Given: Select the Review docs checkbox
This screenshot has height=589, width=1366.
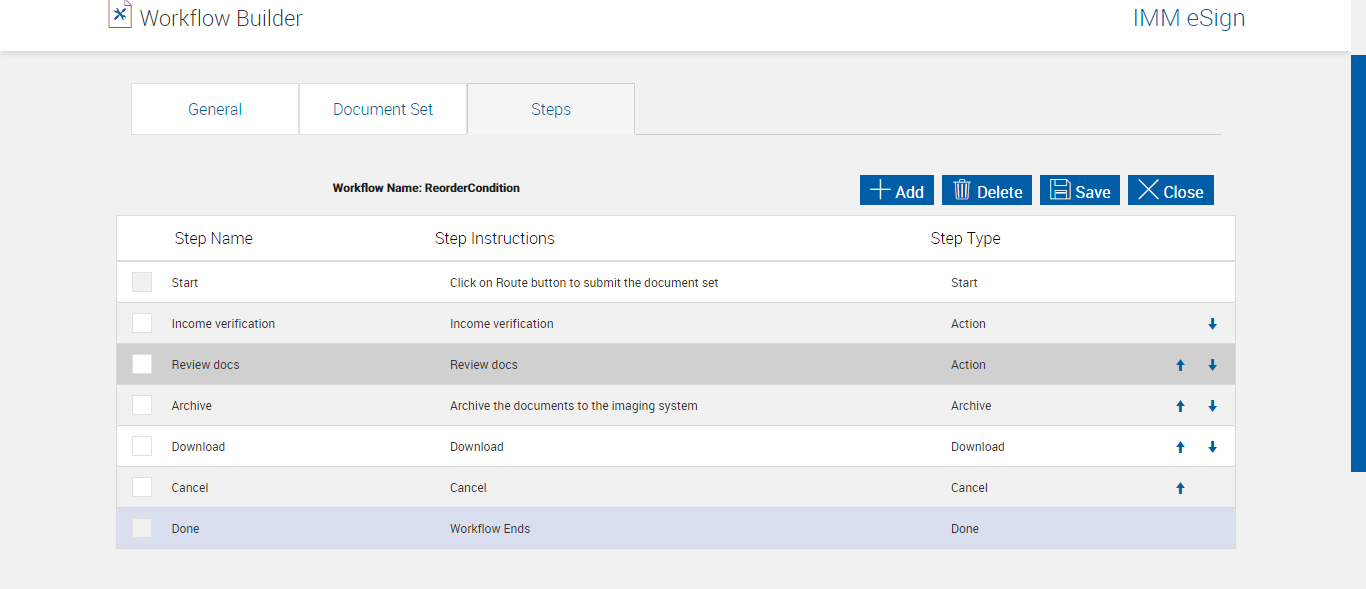Looking at the screenshot, I should [x=142, y=364].
